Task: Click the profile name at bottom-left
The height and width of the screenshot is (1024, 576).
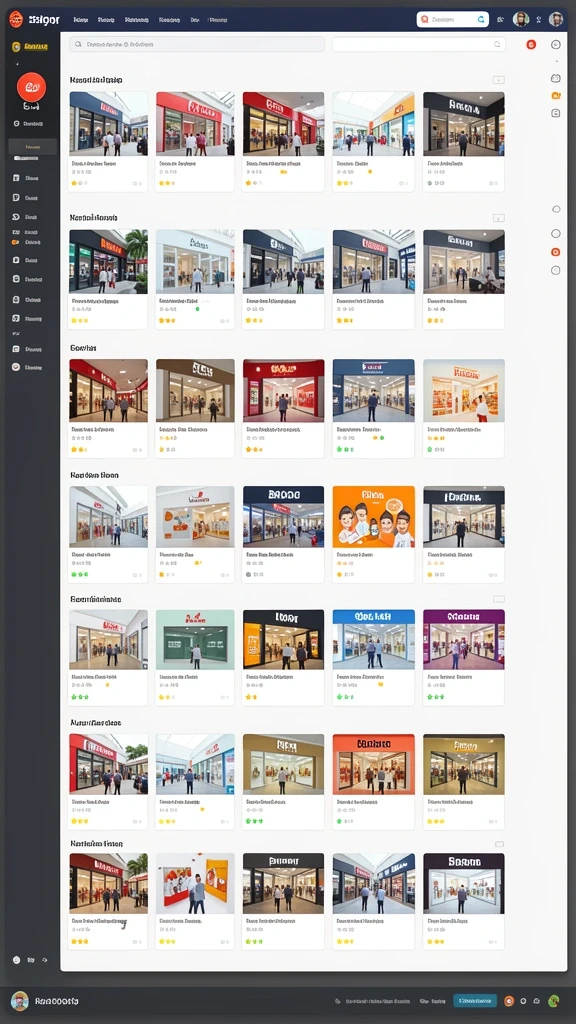Action: [x=57, y=1000]
